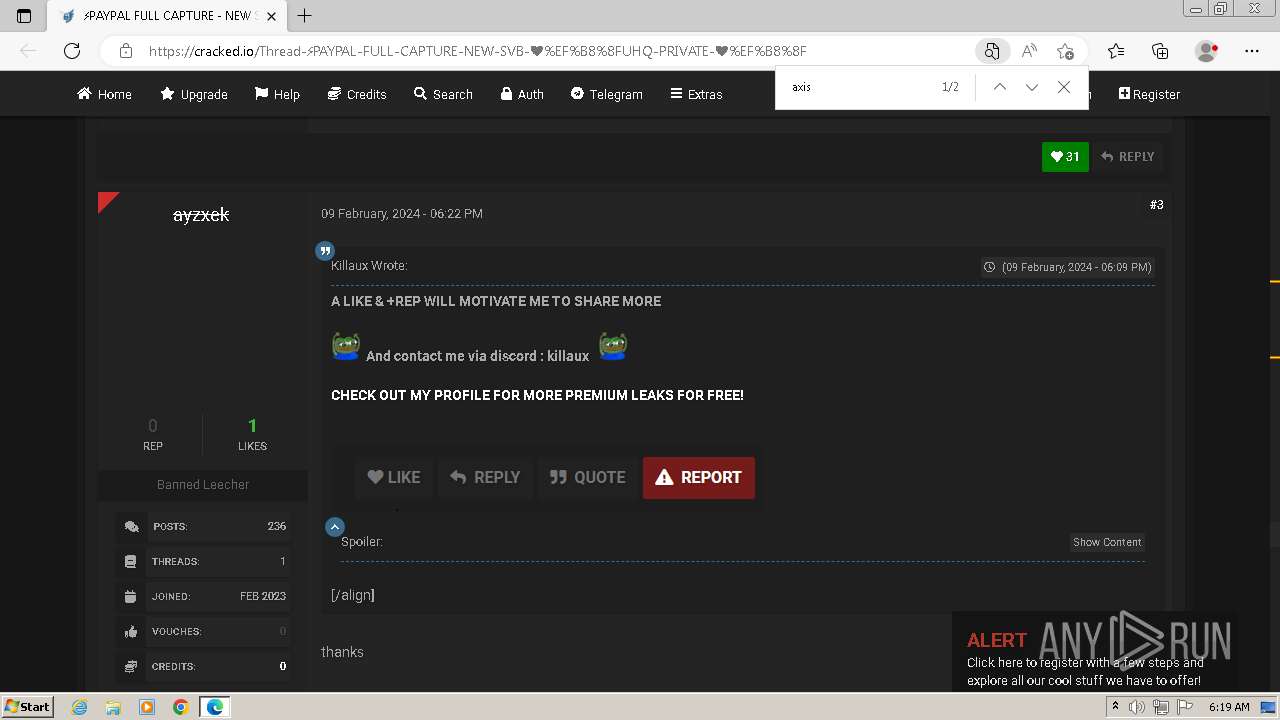Open the Upgrade nav link
The image size is (1280, 720).
tap(194, 94)
